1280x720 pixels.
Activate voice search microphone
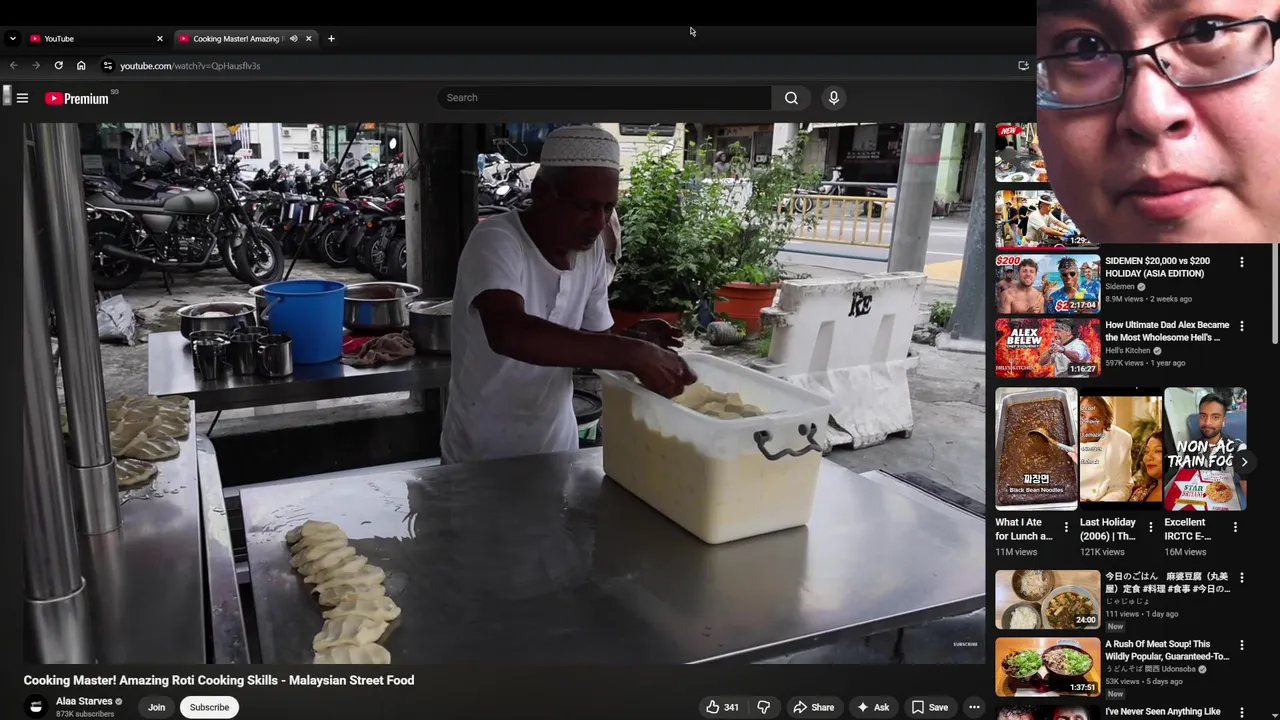pyautogui.click(x=833, y=98)
